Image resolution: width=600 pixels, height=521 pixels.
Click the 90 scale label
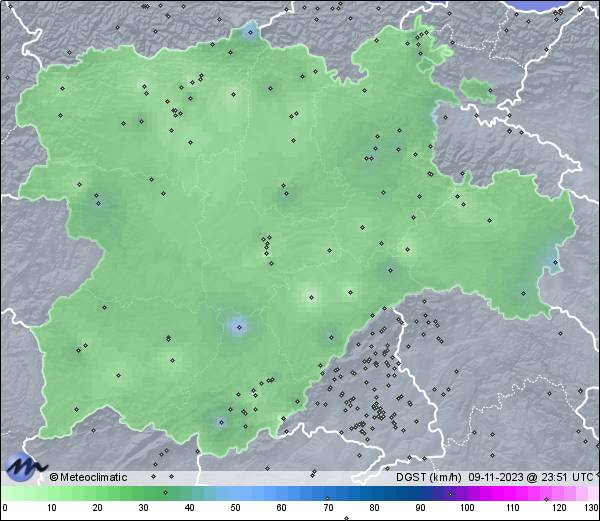pos(420,508)
